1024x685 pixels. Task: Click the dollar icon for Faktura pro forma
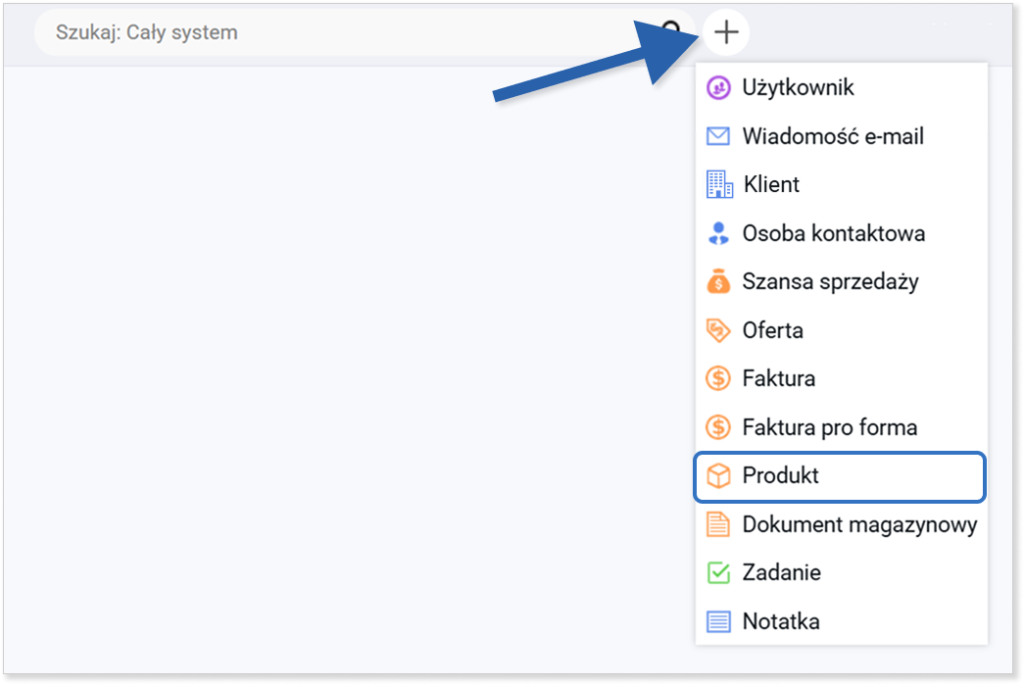[718, 427]
